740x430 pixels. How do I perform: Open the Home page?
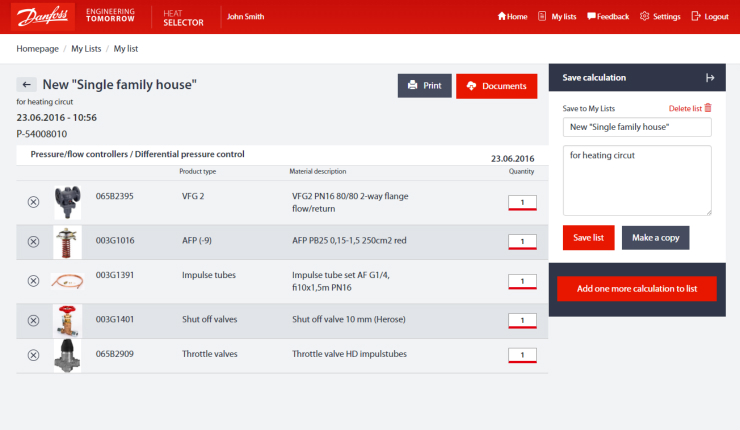coord(511,17)
